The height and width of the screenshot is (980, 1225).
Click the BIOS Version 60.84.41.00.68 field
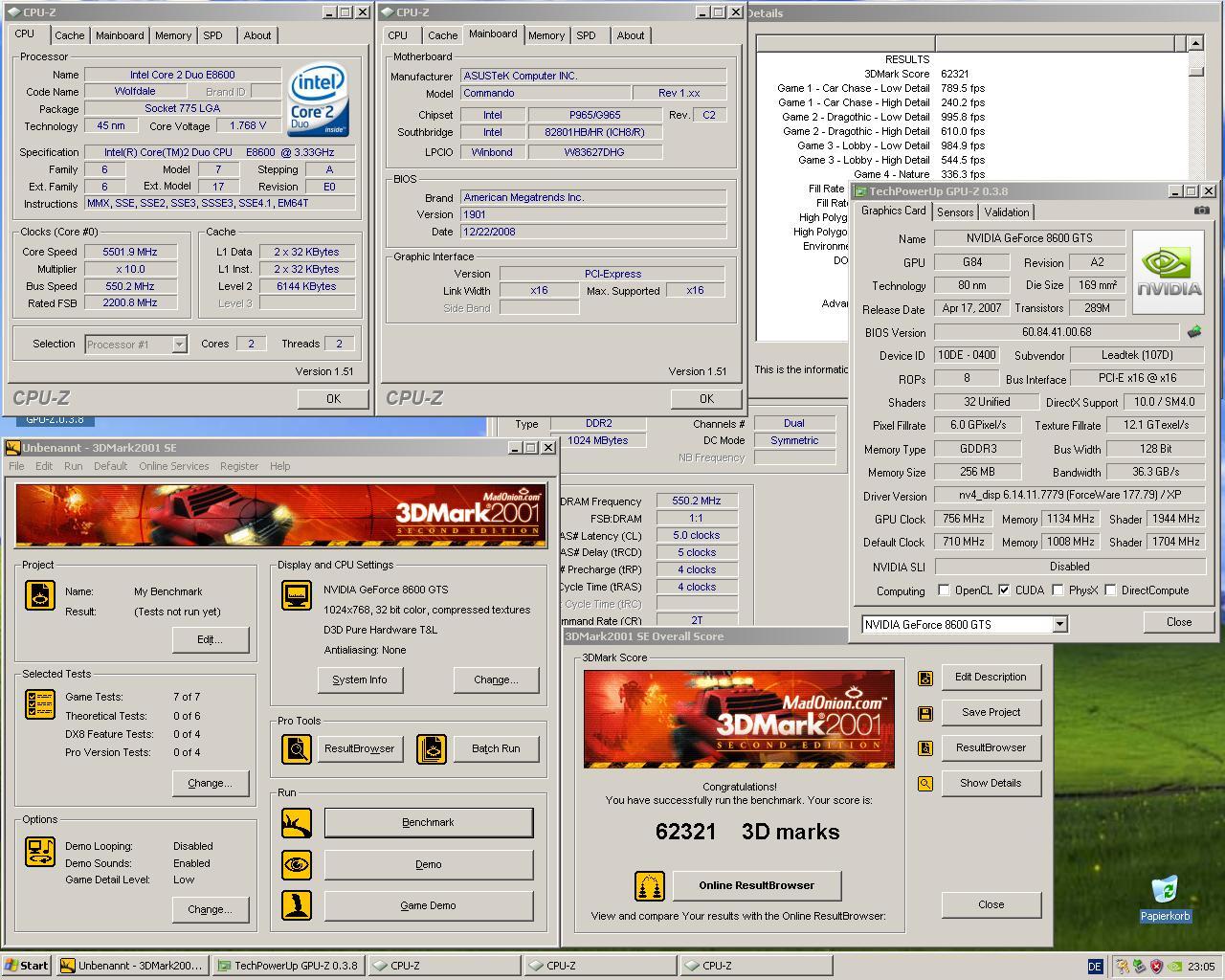point(1057,332)
